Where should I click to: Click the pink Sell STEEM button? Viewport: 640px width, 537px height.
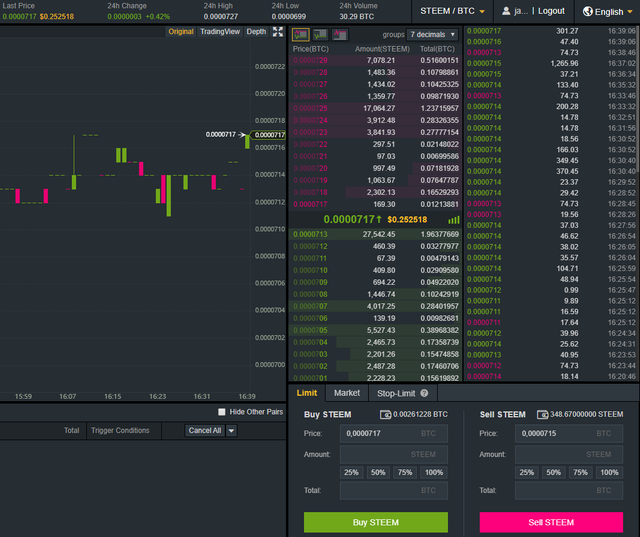point(551,522)
